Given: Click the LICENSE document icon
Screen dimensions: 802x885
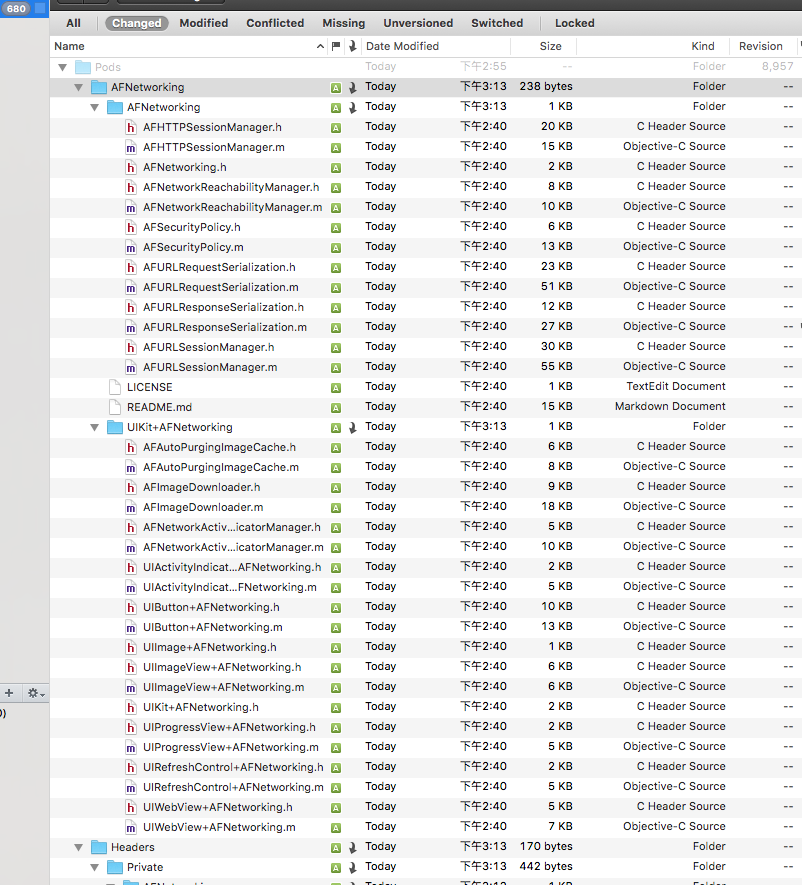Looking at the screenshot, I should tap(115, 387).
